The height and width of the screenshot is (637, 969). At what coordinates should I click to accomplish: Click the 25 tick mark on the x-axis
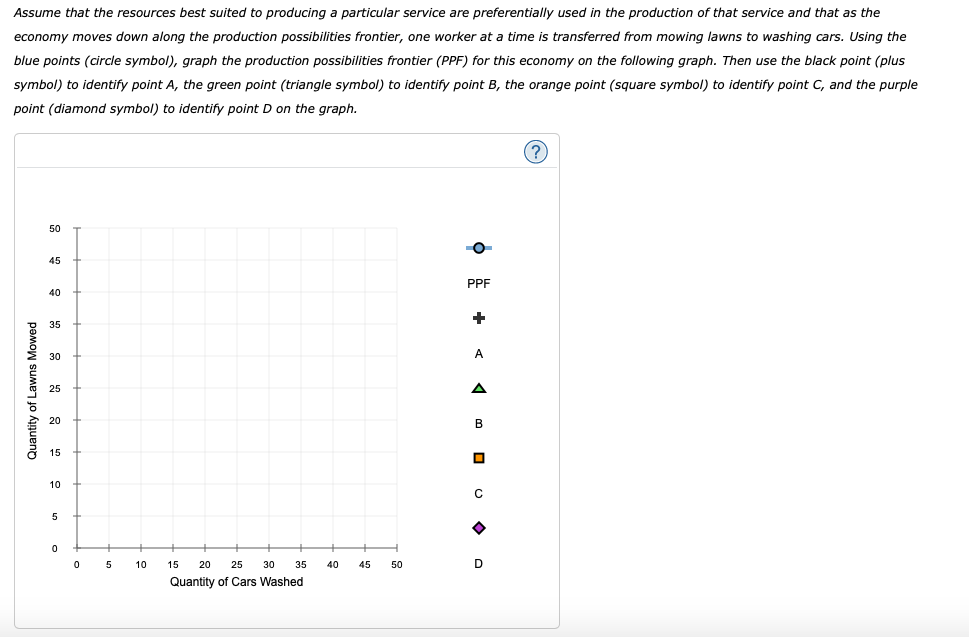[236, 548]
